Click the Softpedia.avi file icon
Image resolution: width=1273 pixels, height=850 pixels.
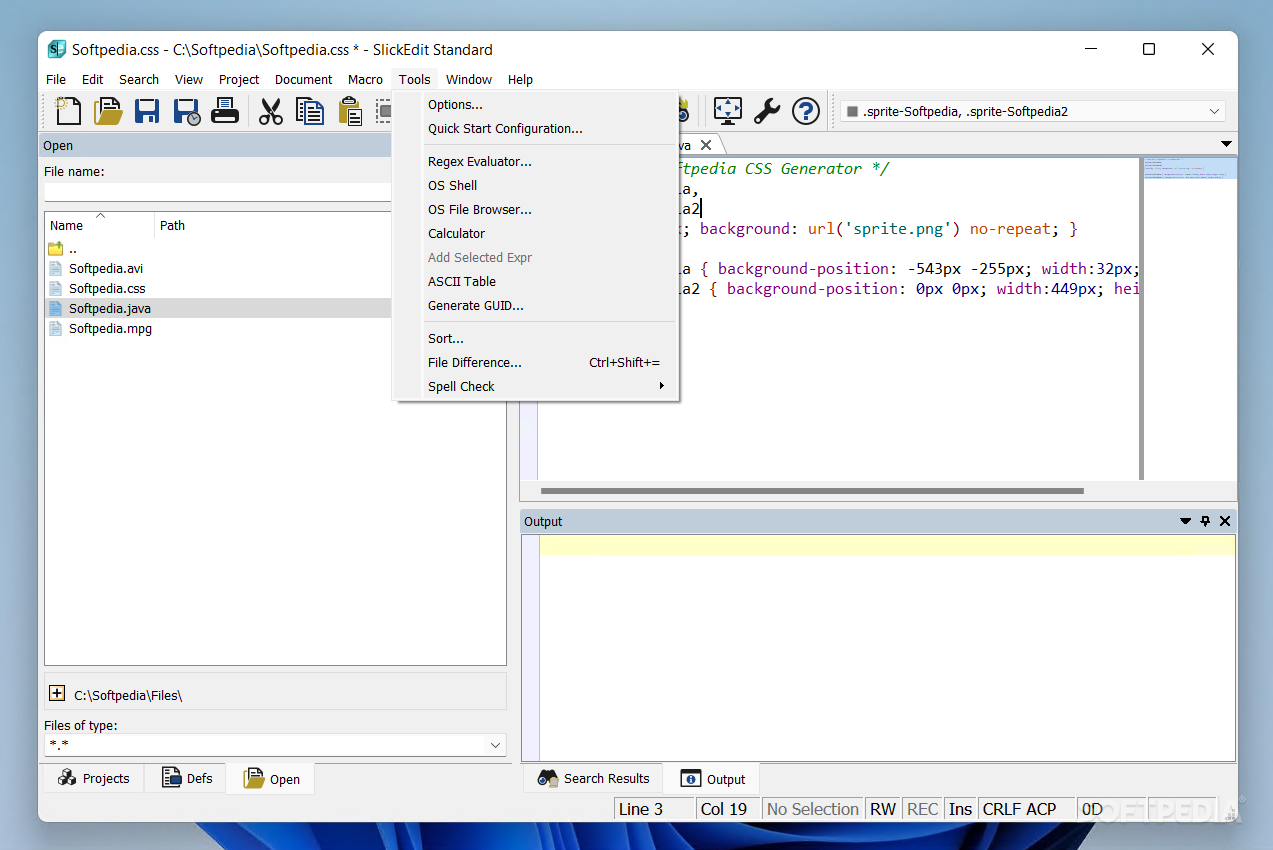[56, 268]
